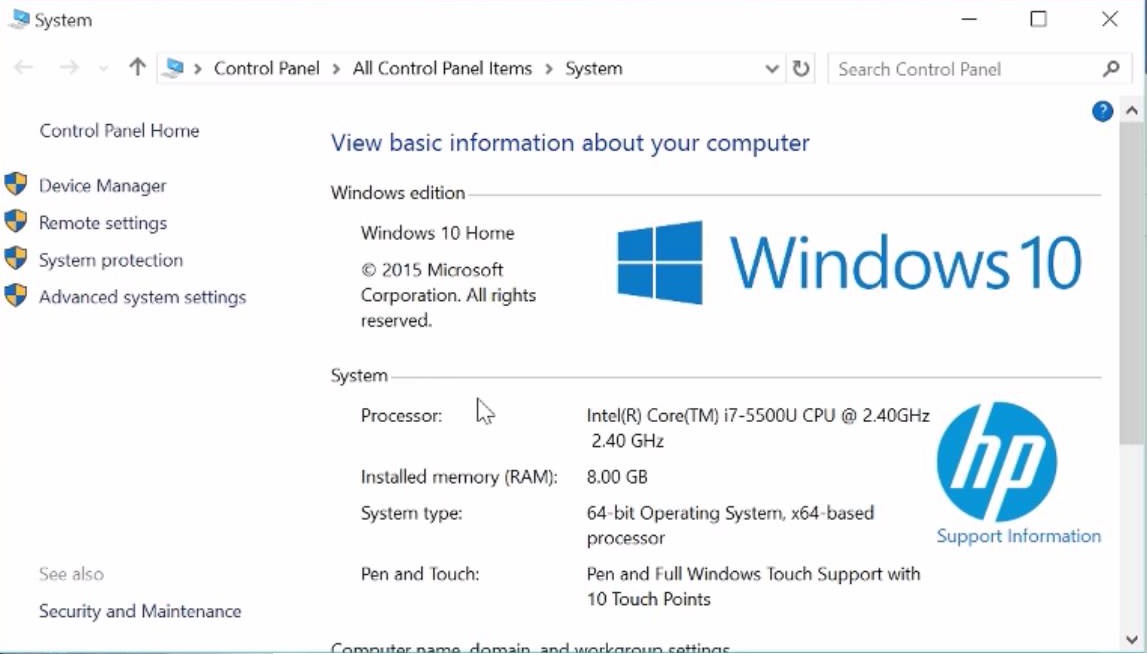Click the computer icon in the address bar
This screenshot has height=654, width=1147.
[x=173, y=68]
